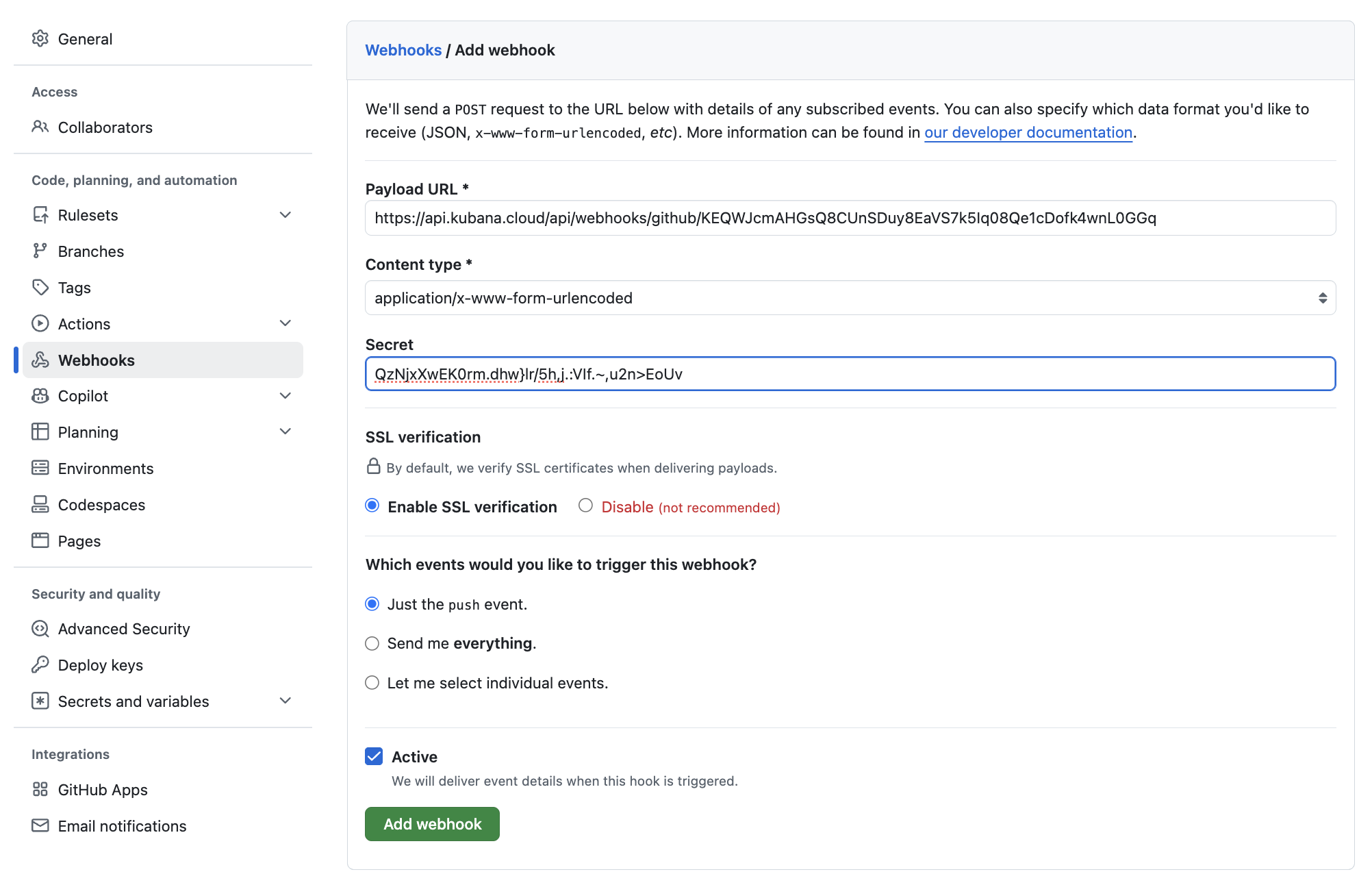Click the Environments server icon

pyautogui.click(x=40, y=469)
